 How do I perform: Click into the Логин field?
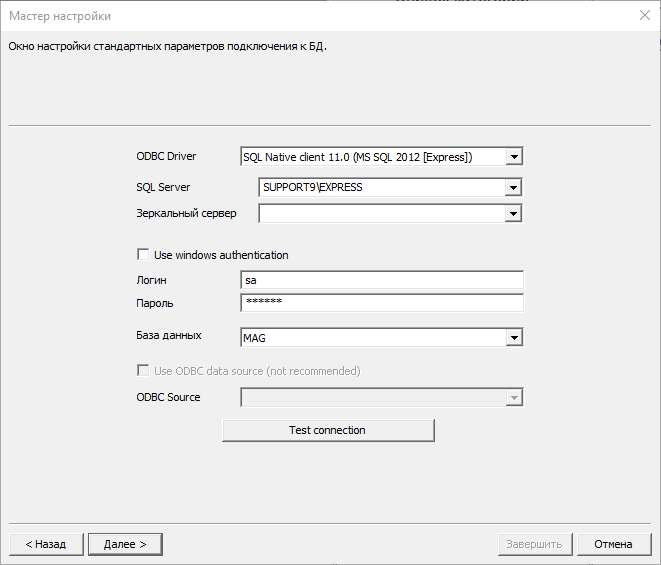(x=382, y=280)
